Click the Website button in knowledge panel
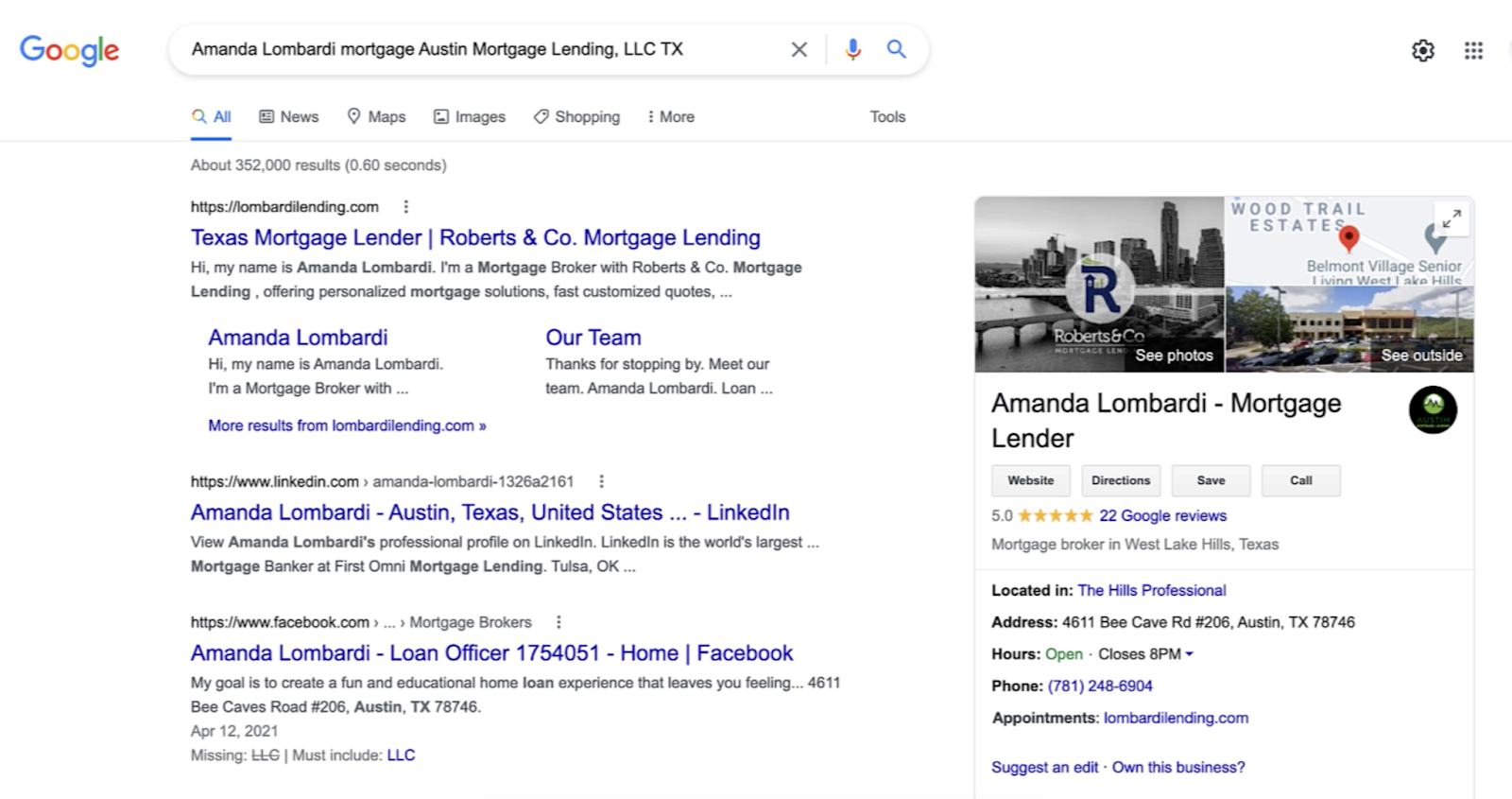The image size is (1512, 799). 1030,480
